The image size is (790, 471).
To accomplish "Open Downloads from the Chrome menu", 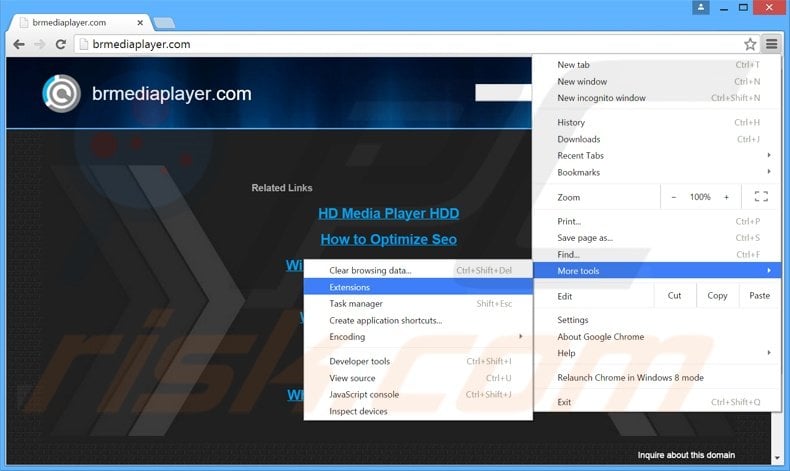I will pos(657,139).
